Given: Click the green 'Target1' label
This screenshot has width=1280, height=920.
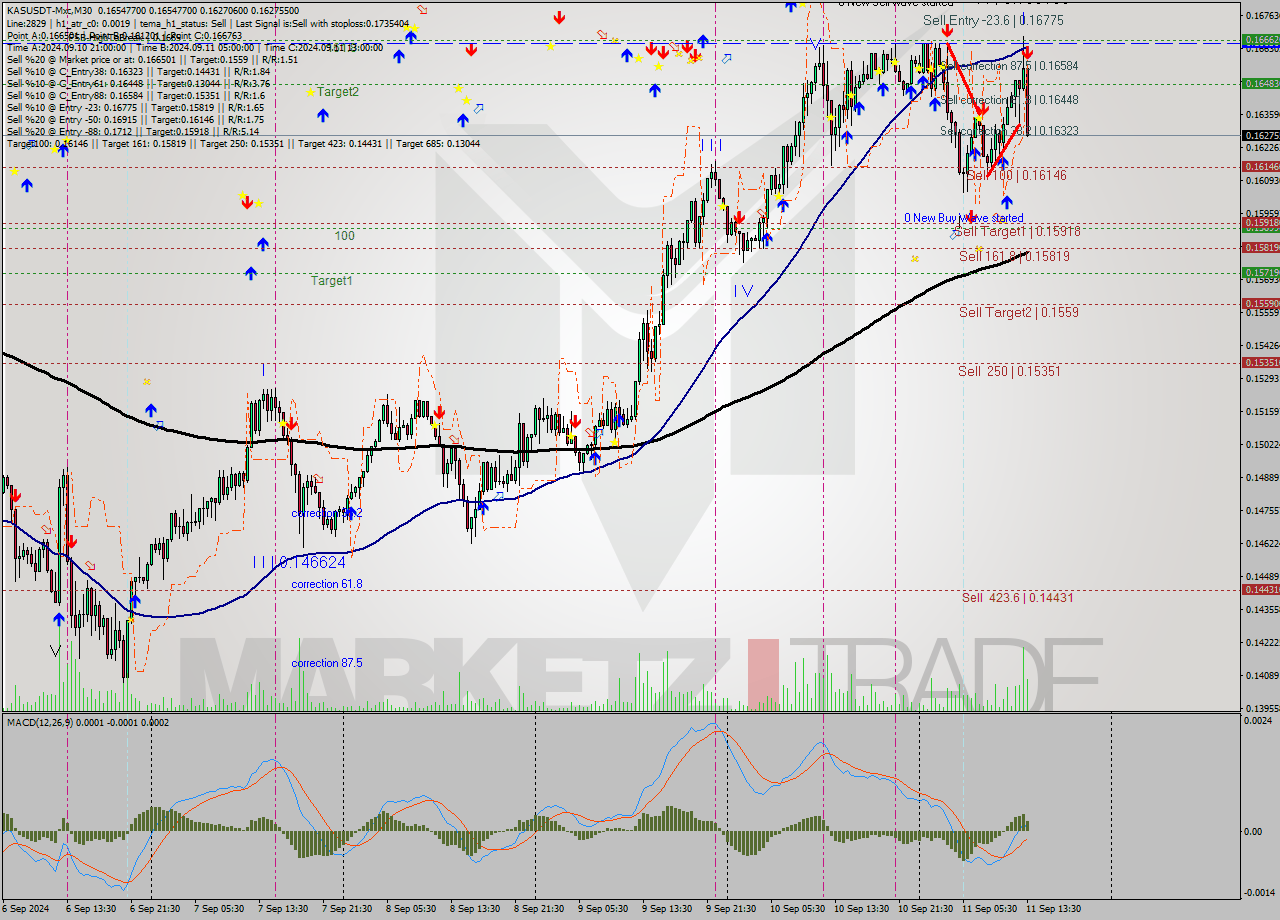Looking at the screenshot, I should coord(331,281).
